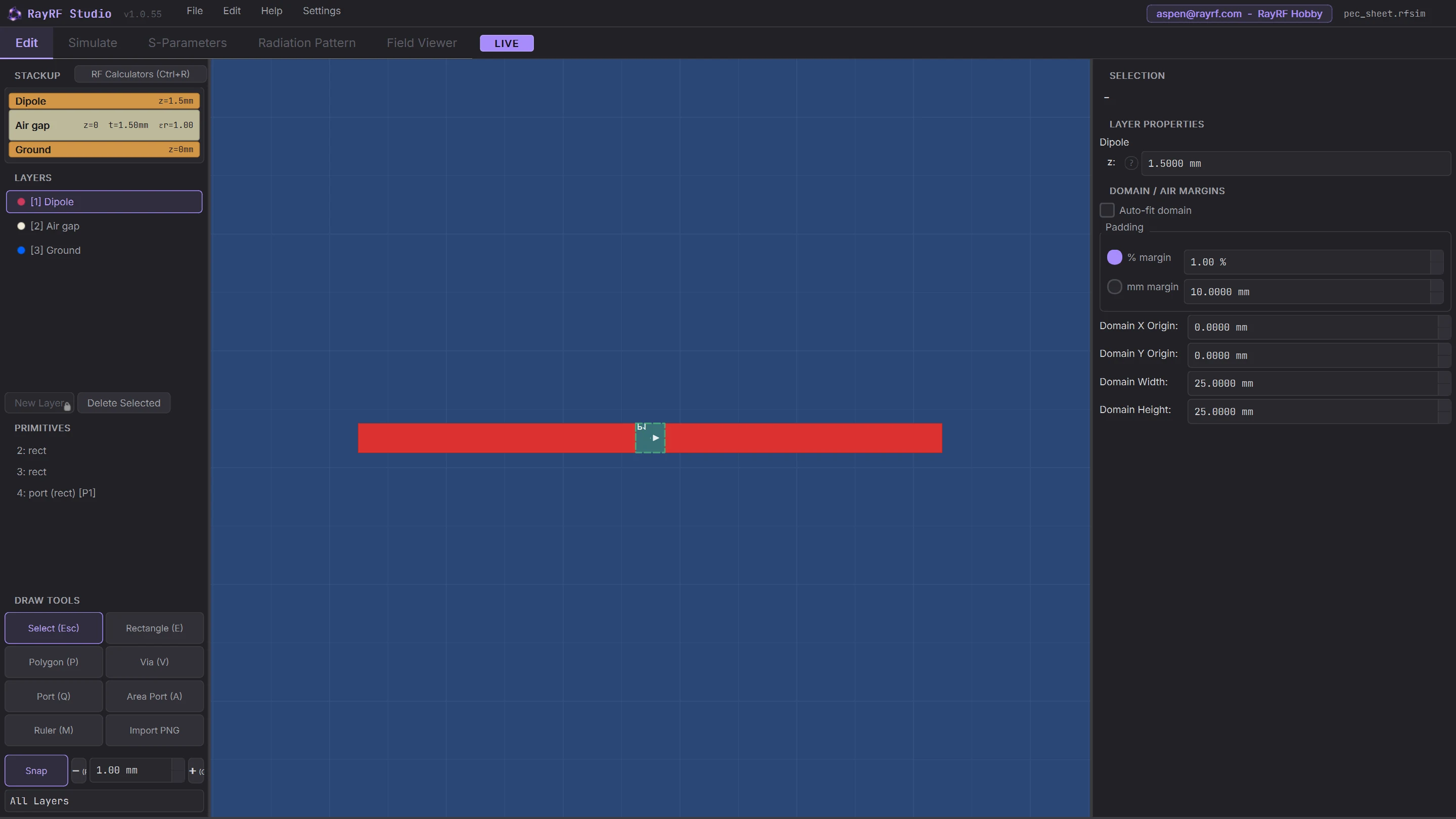The height and width of the screenshot is (819, 1456).
Task: Select the right red dipole arm rectangle
Action: pos(804,438)
